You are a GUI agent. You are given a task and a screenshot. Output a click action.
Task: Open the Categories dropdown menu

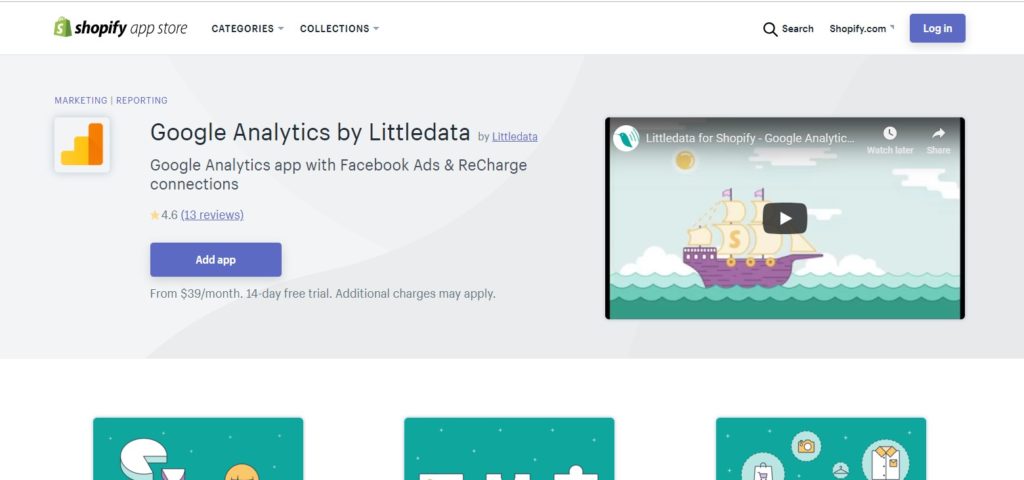[248, 29]
